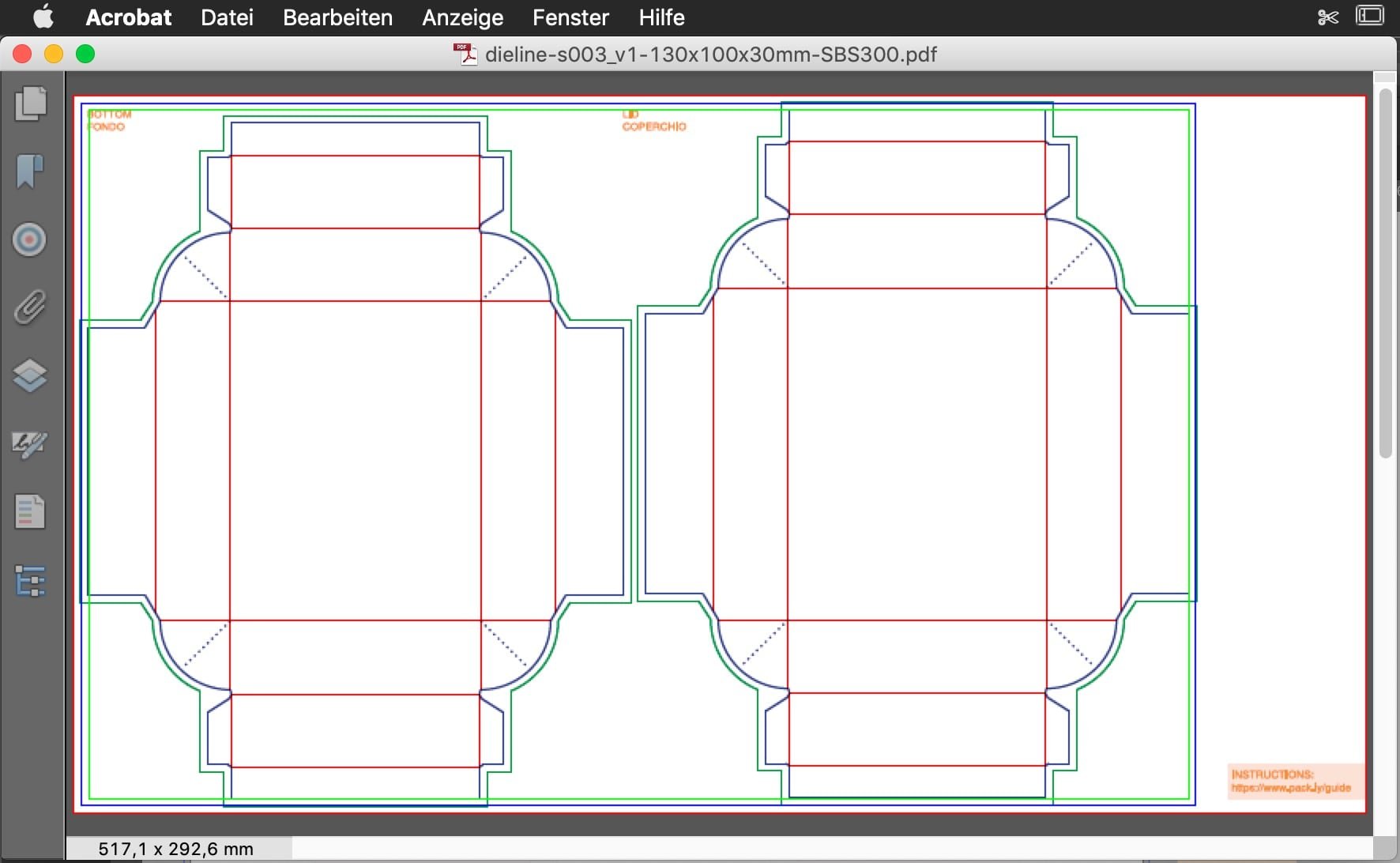The image size is (1400, 863).
Task: Open the Layers panel
Action: (30, 375)
